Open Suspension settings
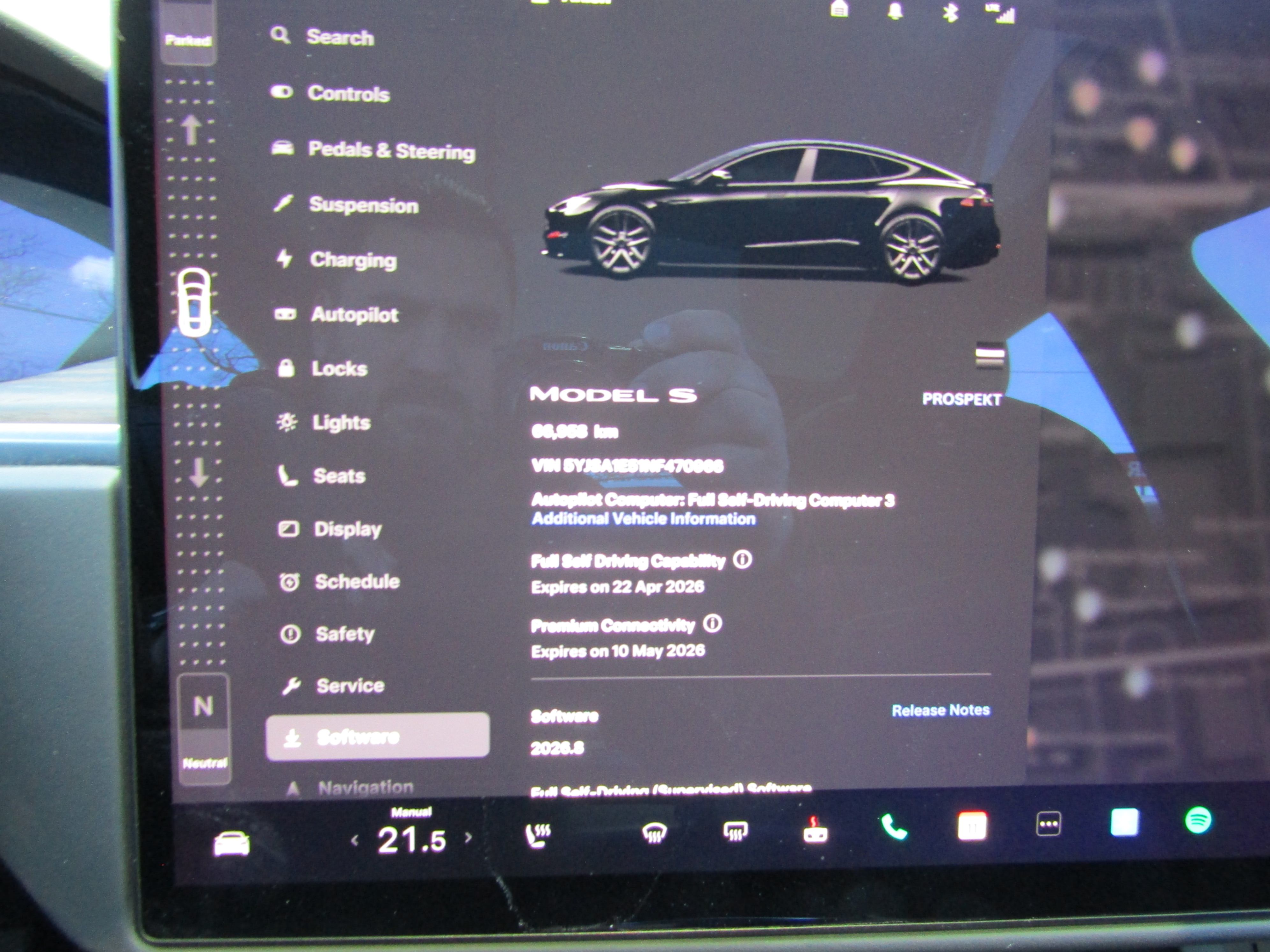Screen dimensions: 1270x952 (346, 205)
